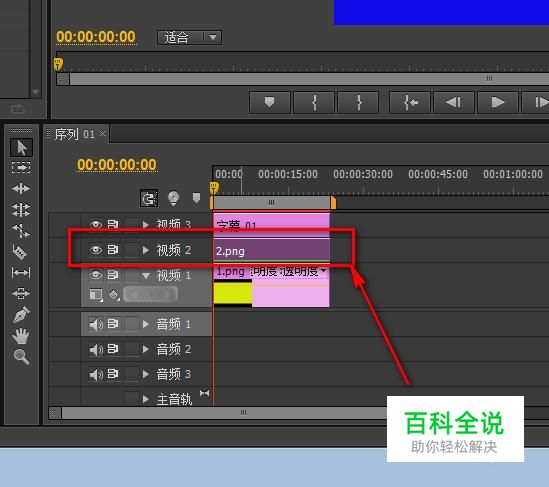Hide the 视频 2 track eye

click(96, 250)
